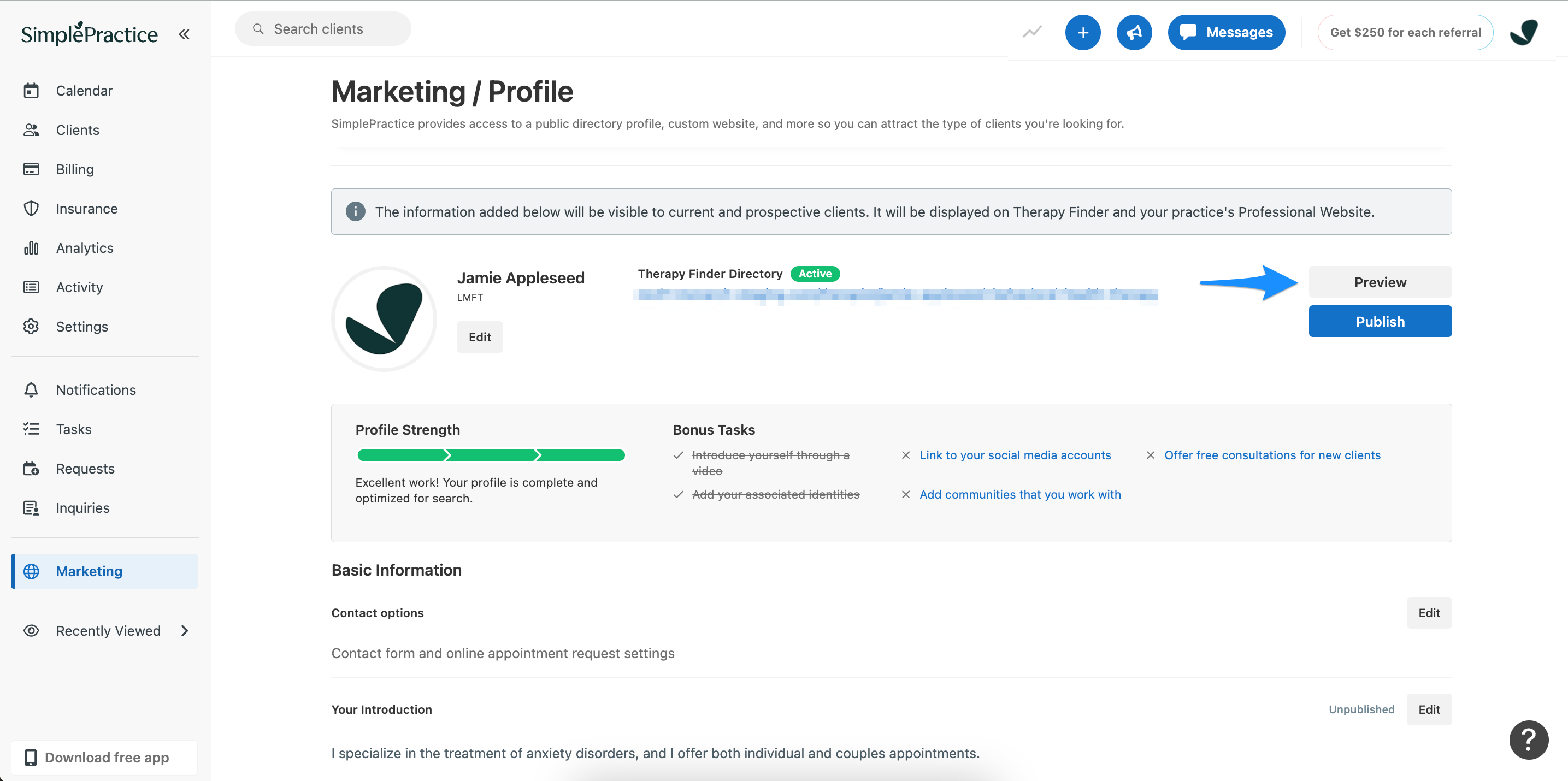Click the blue plus create button
Screen dimensions: 1568x781
point(1082,32)
